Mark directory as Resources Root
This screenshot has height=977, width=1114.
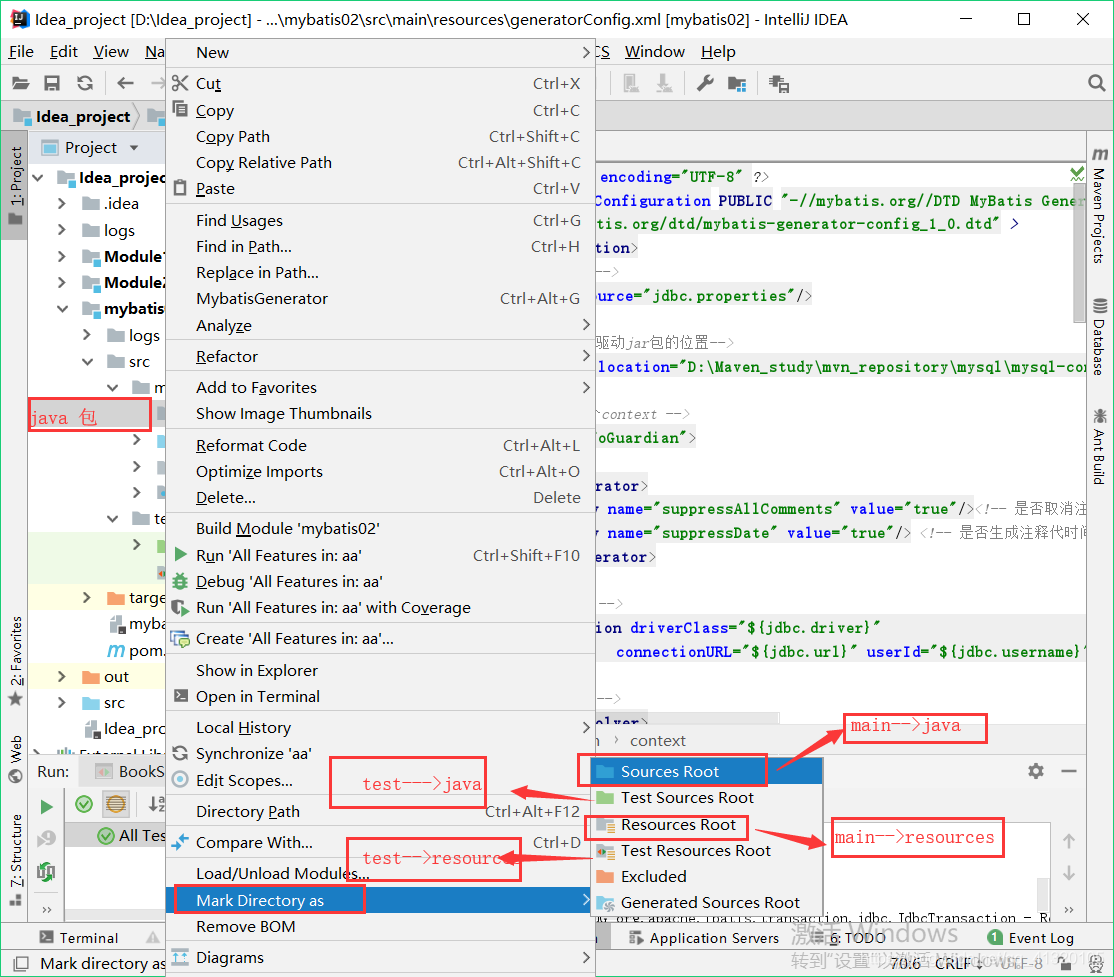click(707, 825)
